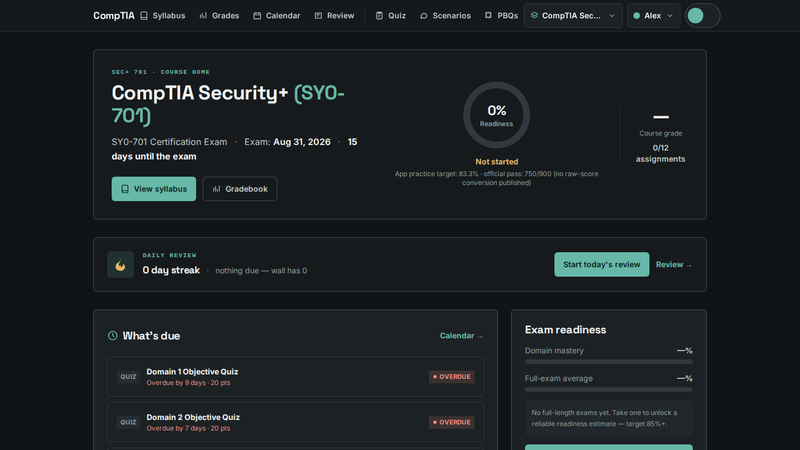Click the Not started status text
Screen dimensions: 800x450
tap(496, 162)
